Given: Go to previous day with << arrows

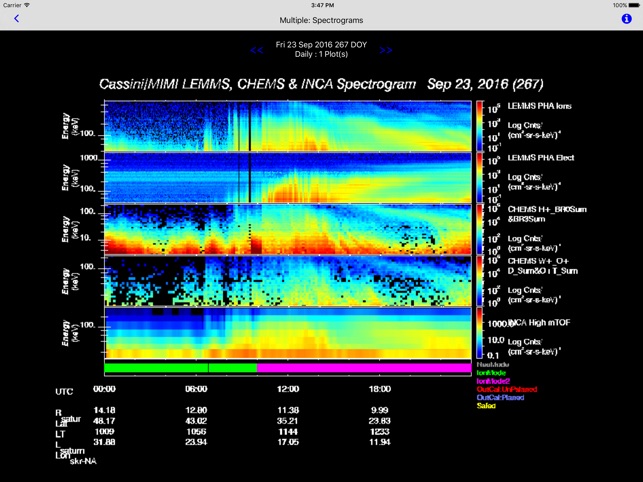Looking at the screenshot, I should 257,50.
